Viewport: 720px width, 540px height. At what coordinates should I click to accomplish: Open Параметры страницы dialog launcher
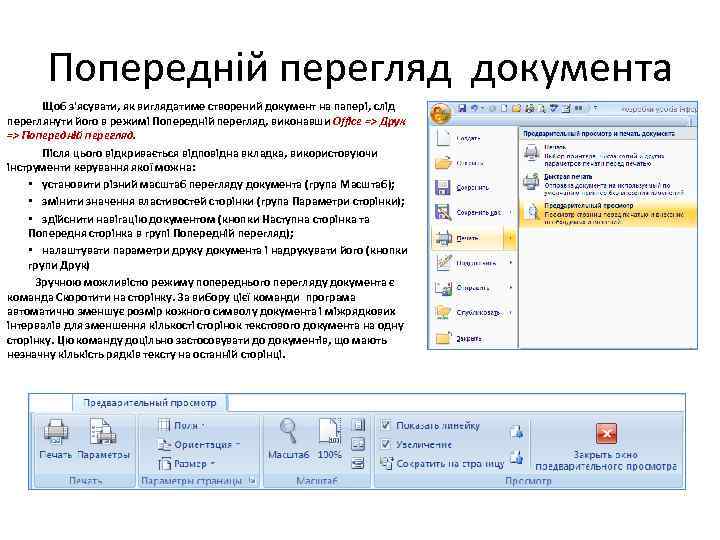252,481
